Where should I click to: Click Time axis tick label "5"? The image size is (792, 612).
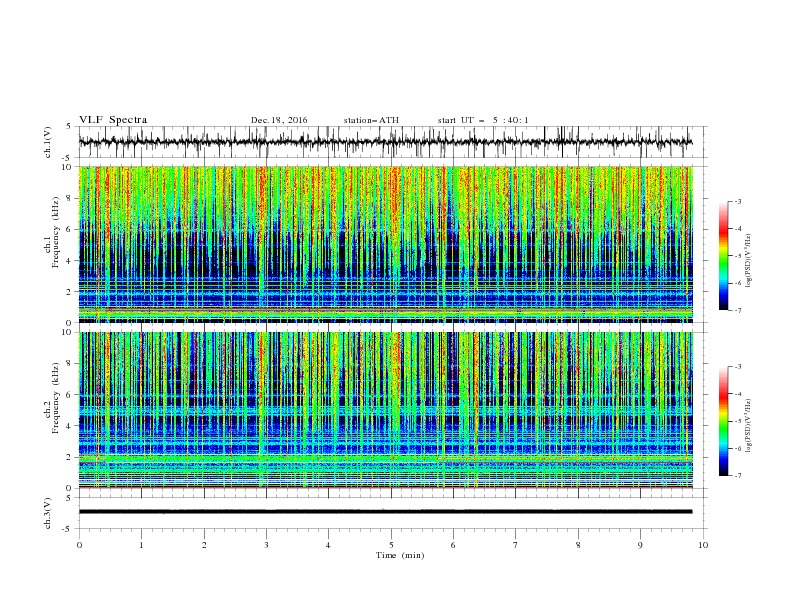click(x=391, y=545)
